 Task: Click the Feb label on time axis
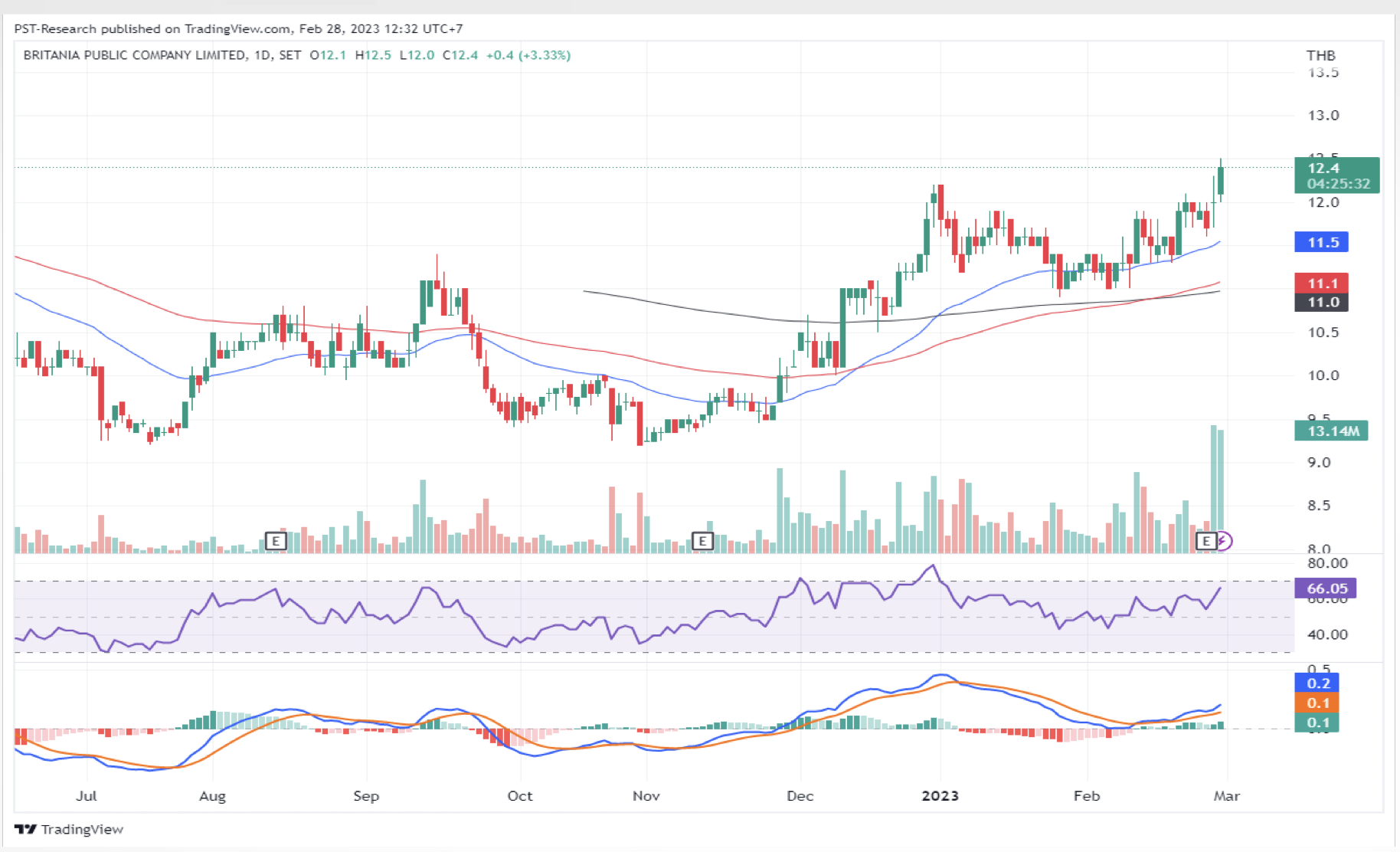point(1087,795)
